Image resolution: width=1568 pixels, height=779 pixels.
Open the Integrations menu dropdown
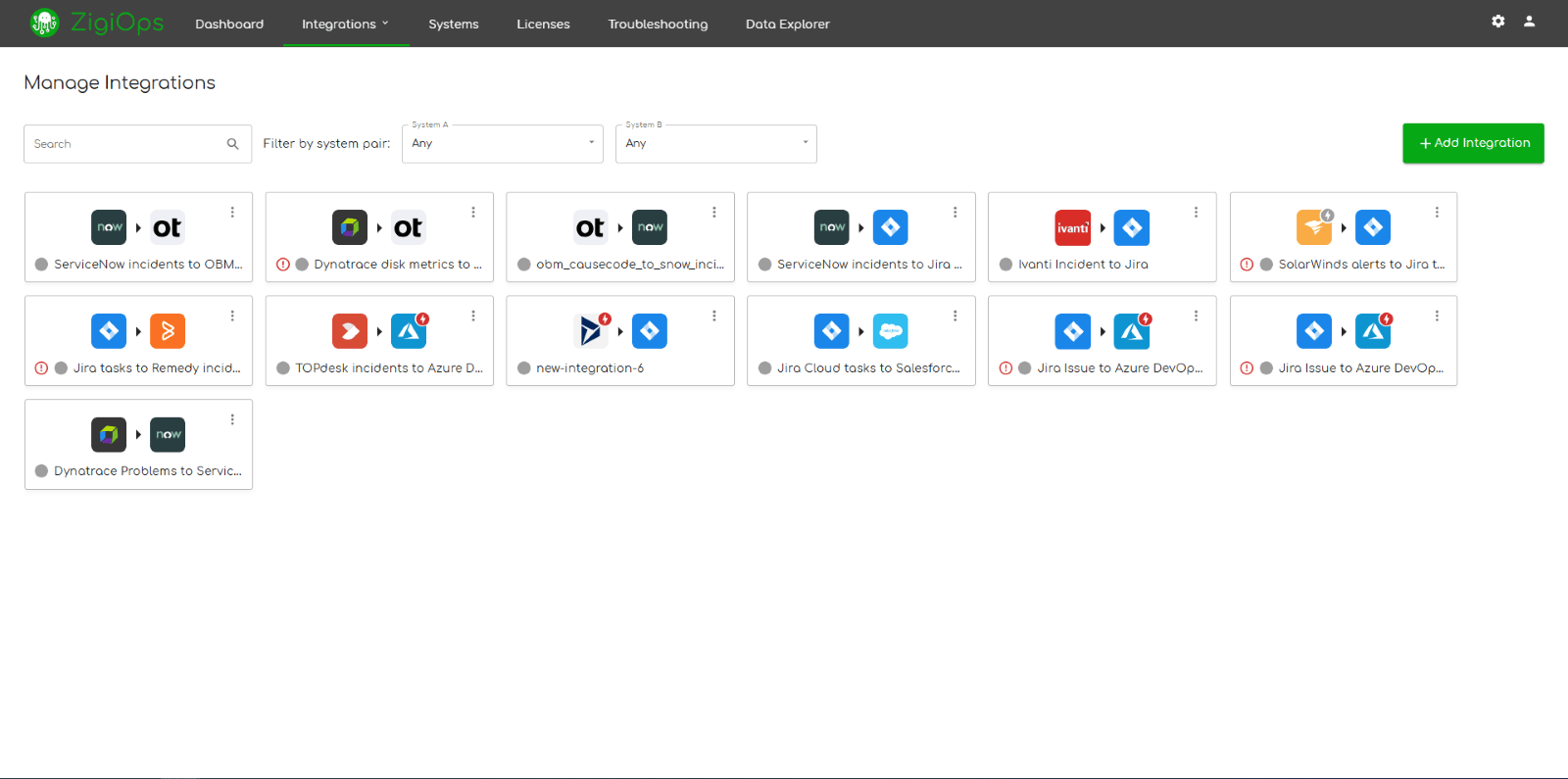coord(346,24)
